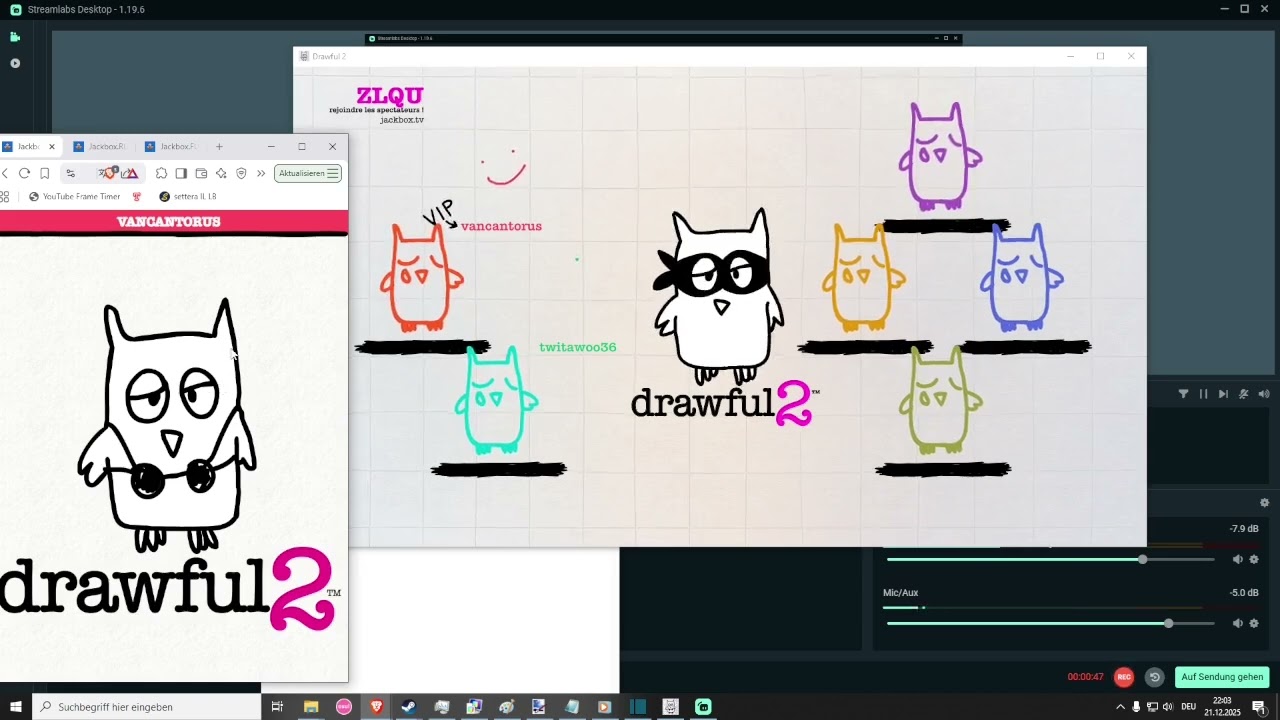Screen dimensions: 1280x720
Task: Switch to the second Jackbox.RU tab
Action: click(x=99, y=147)
